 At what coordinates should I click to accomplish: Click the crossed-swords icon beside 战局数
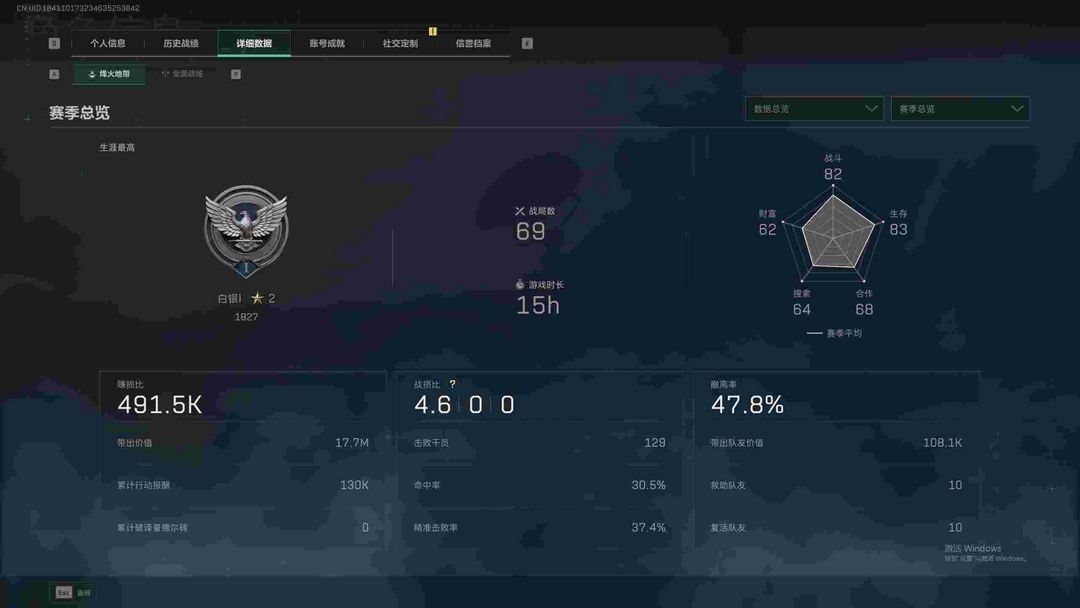[x=520, y=211]
